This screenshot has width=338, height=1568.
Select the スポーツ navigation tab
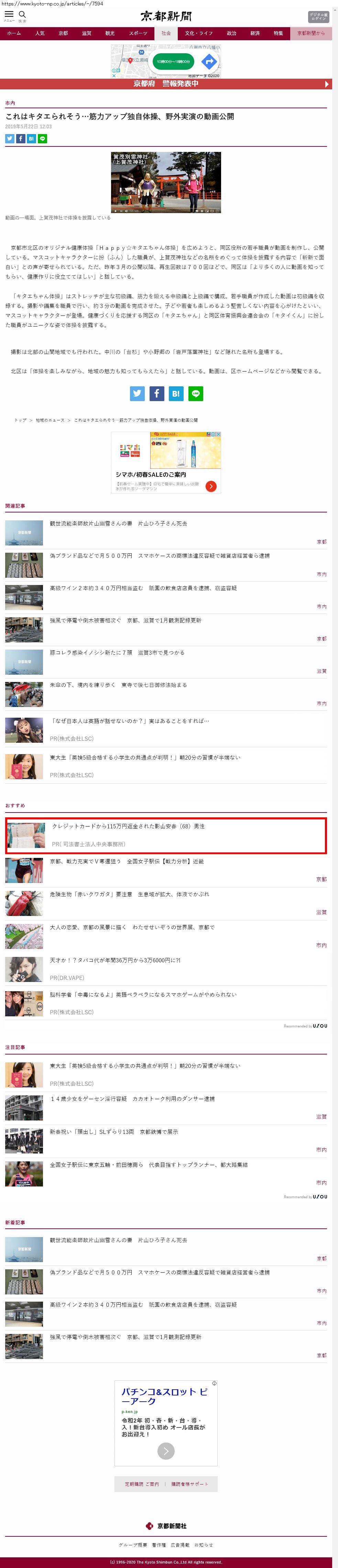click(x=138, y=33)
